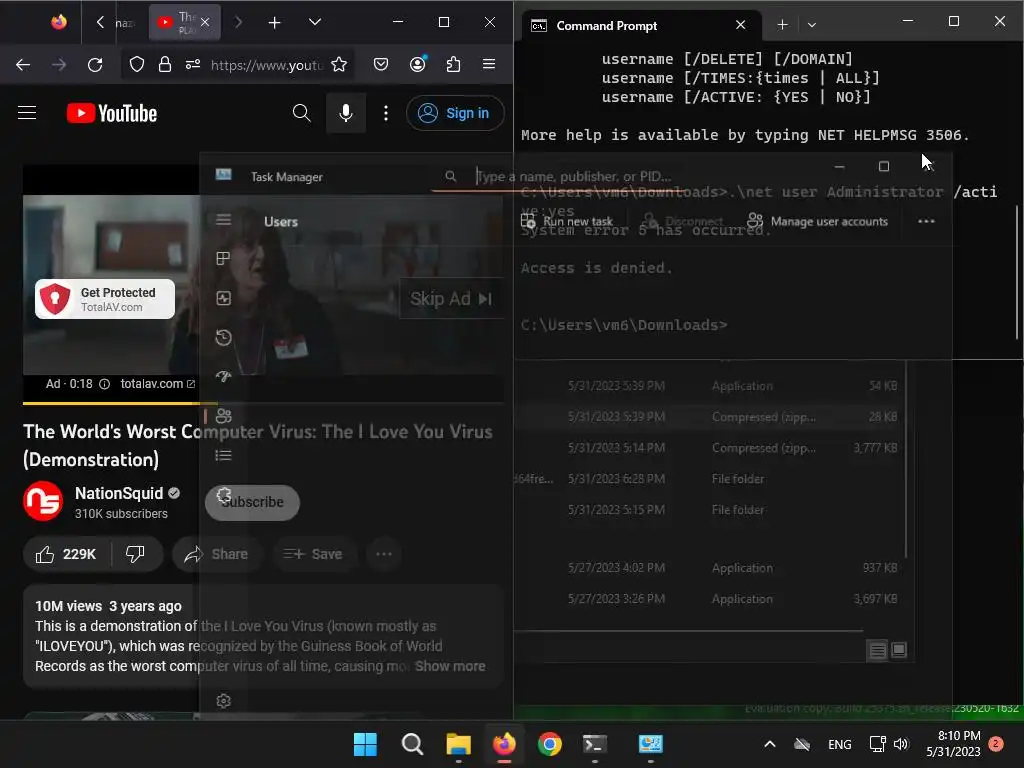Close the Command Prompt tab
This screenshot has width=1024, height=768.
(741, 25)
